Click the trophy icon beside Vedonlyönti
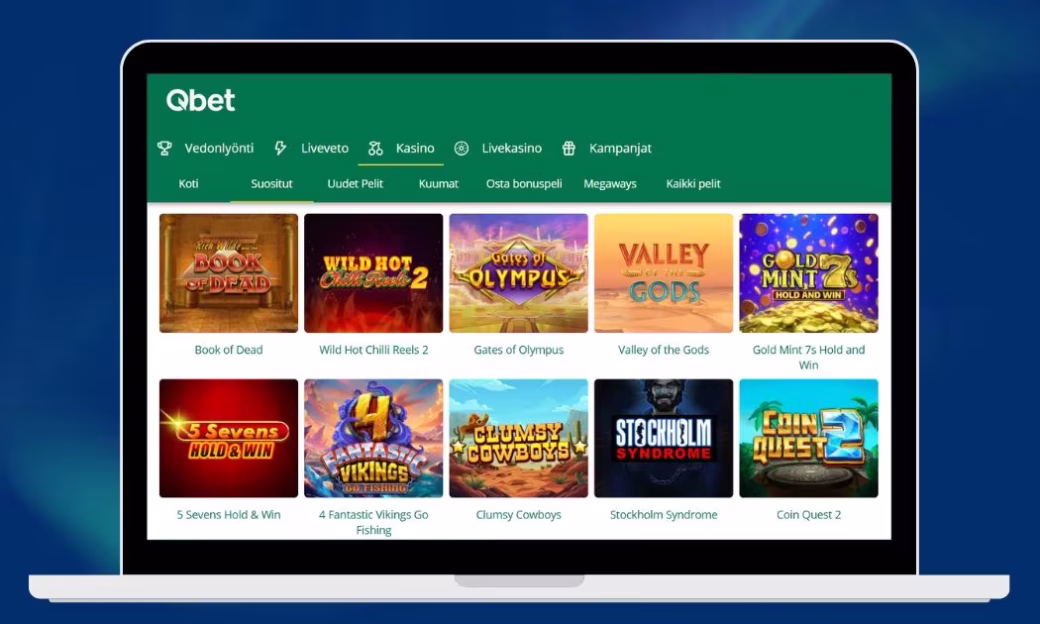Viewport: 1040px width, 624px height. pyautogui.click(x=164, y=148)
